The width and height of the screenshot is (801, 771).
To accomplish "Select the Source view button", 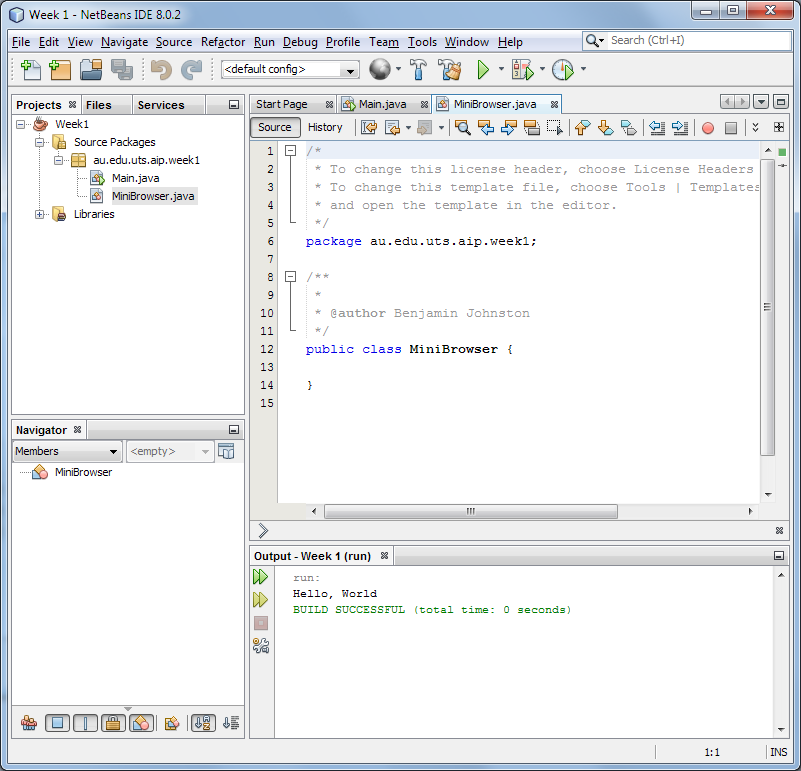I will coord(275,128).
